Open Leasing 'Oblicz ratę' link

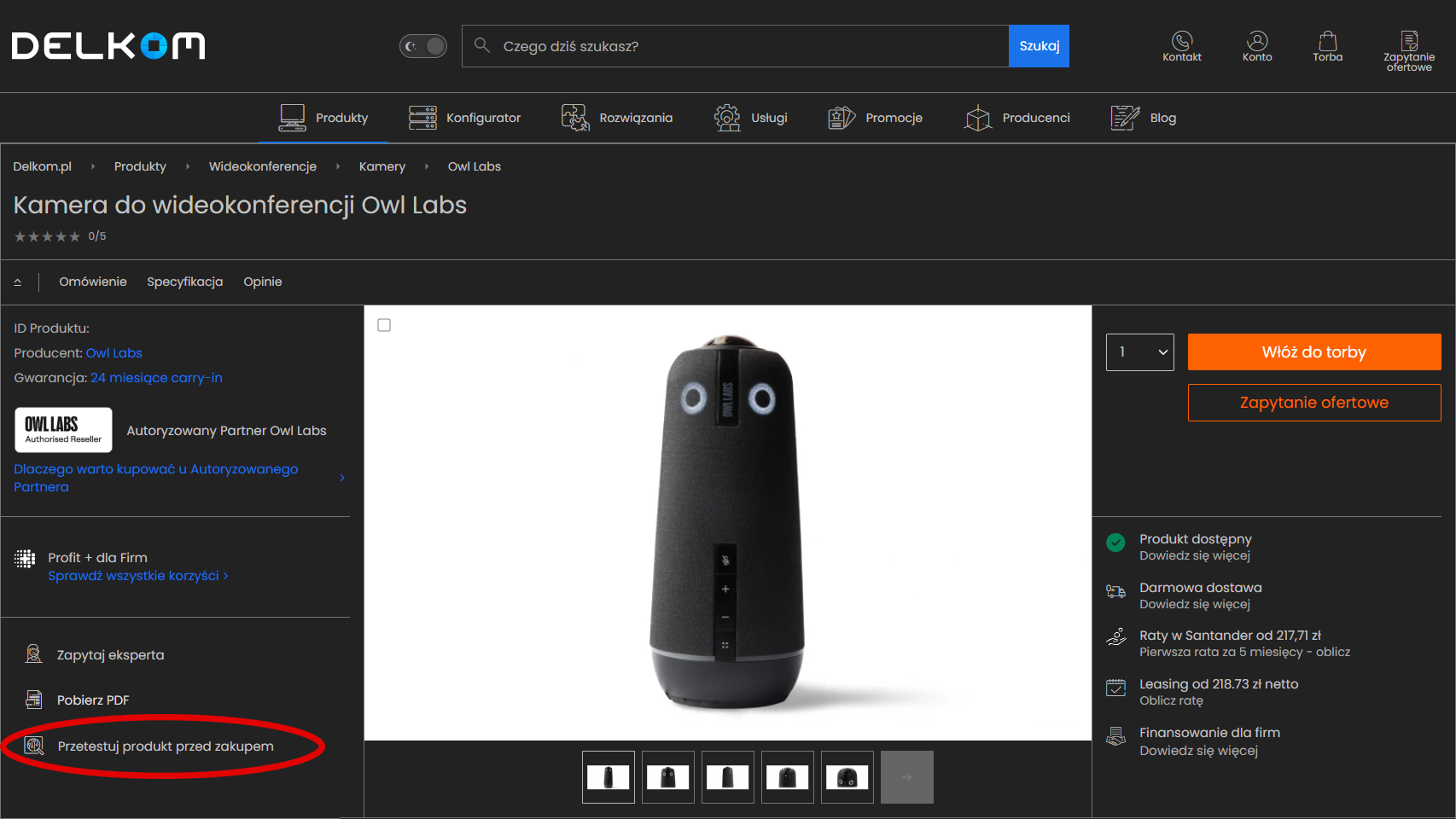click(x=1171, y=701)
